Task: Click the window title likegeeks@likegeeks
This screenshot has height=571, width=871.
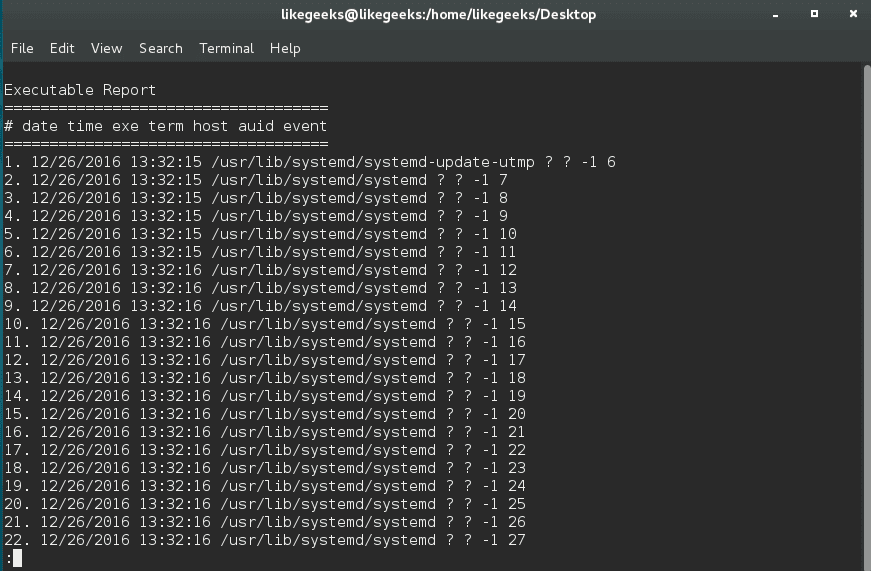Action: tap(438, 14)
